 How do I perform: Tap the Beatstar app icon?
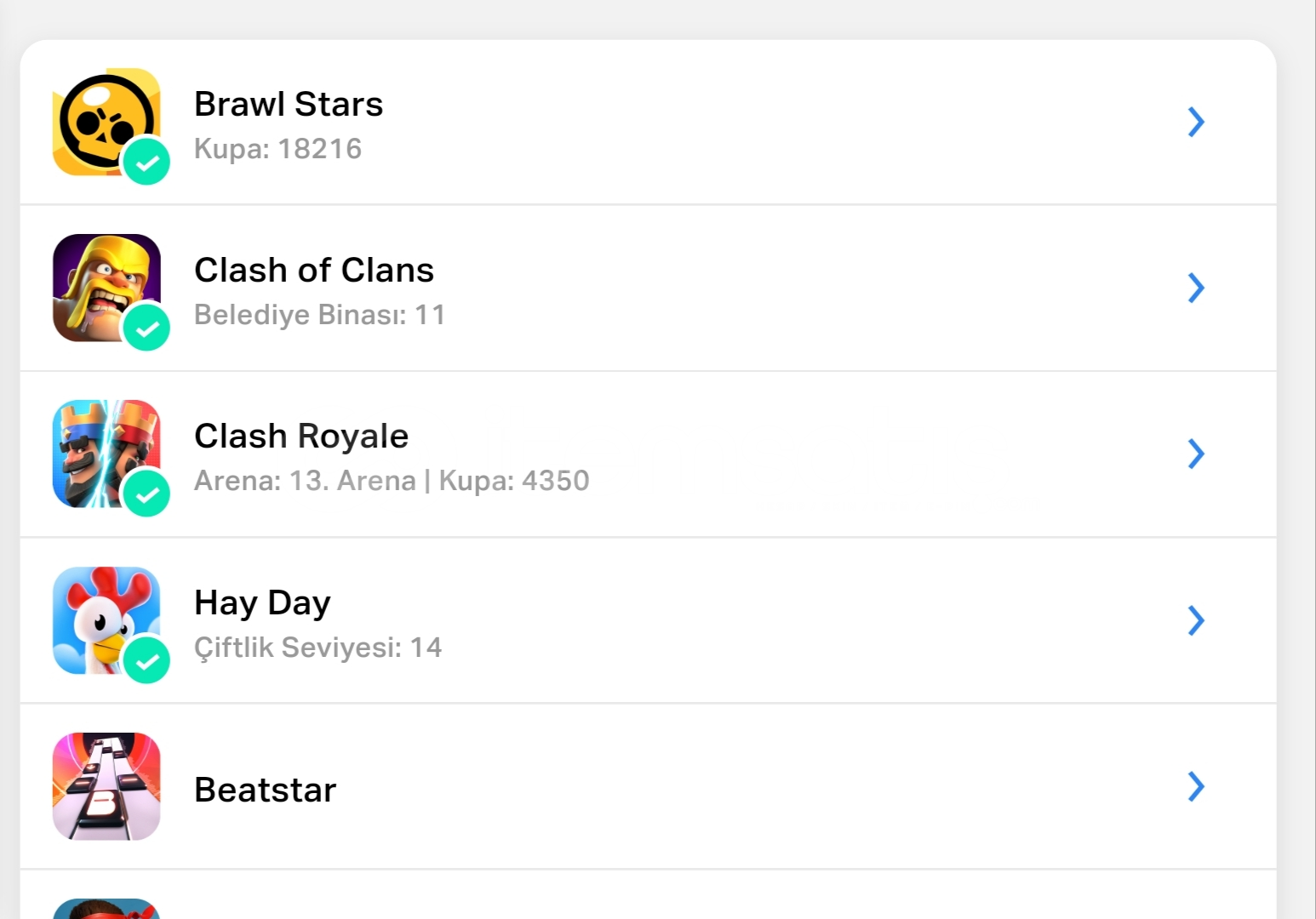[x=106, y=786]
